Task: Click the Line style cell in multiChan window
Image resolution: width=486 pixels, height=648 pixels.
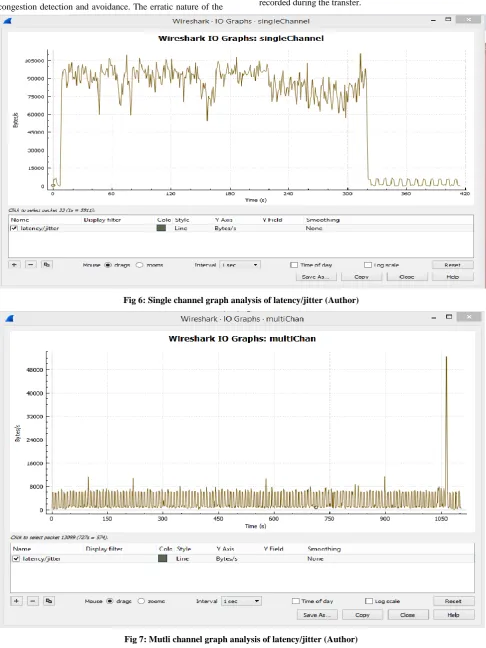Action: click(183, 559)
